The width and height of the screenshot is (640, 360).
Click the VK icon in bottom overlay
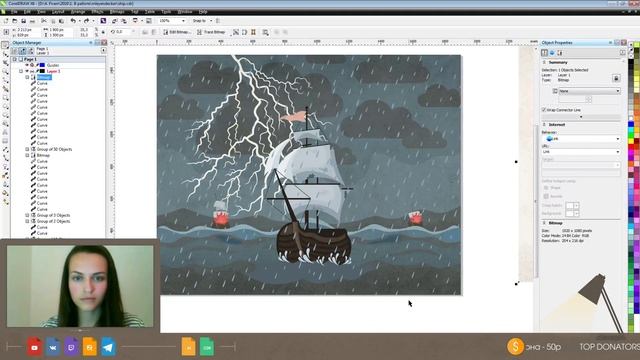(x=53, y=347)
